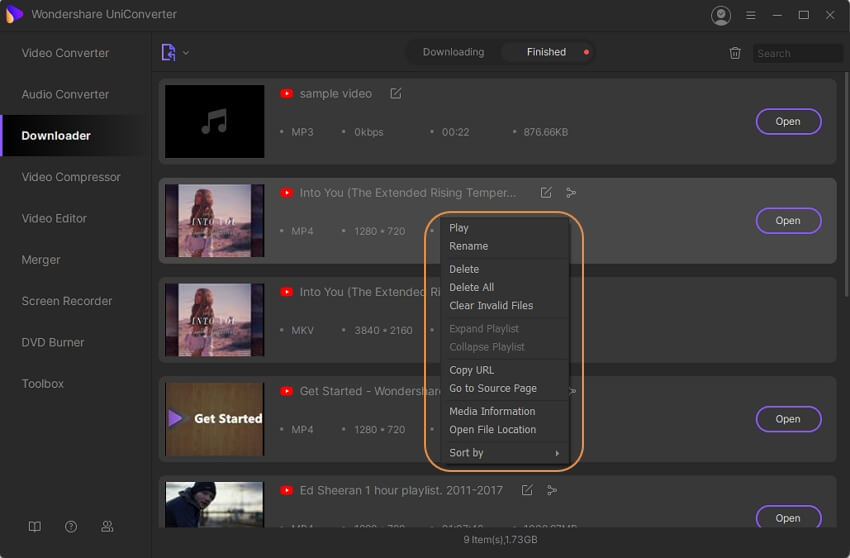Click the Search input field

[x=797, y=53]
